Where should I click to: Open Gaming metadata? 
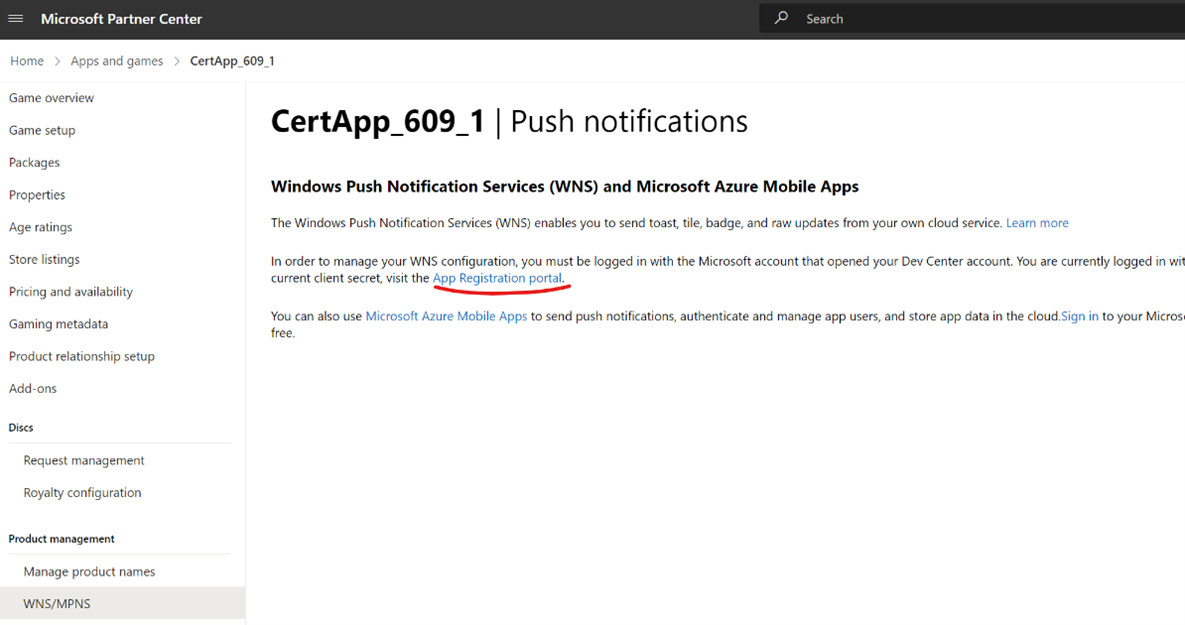click(58, 324)
